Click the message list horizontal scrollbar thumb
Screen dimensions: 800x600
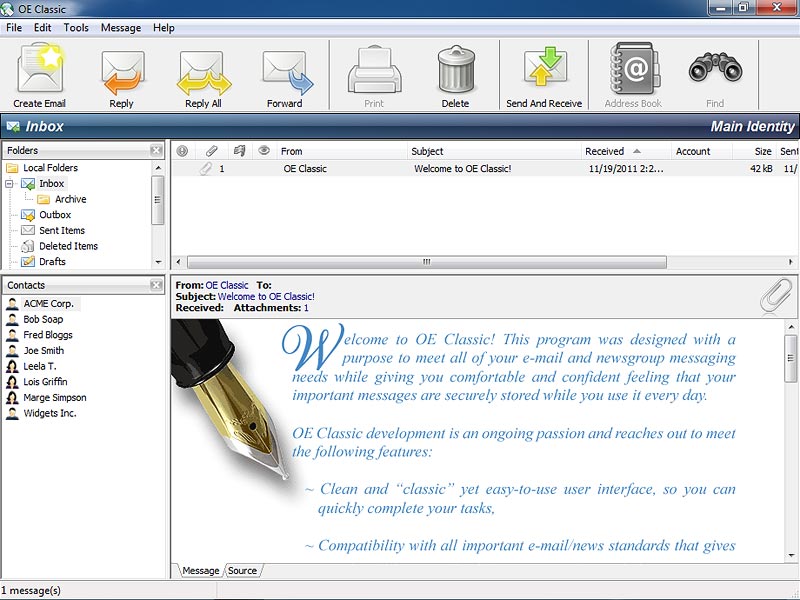[x=427, y=262]
